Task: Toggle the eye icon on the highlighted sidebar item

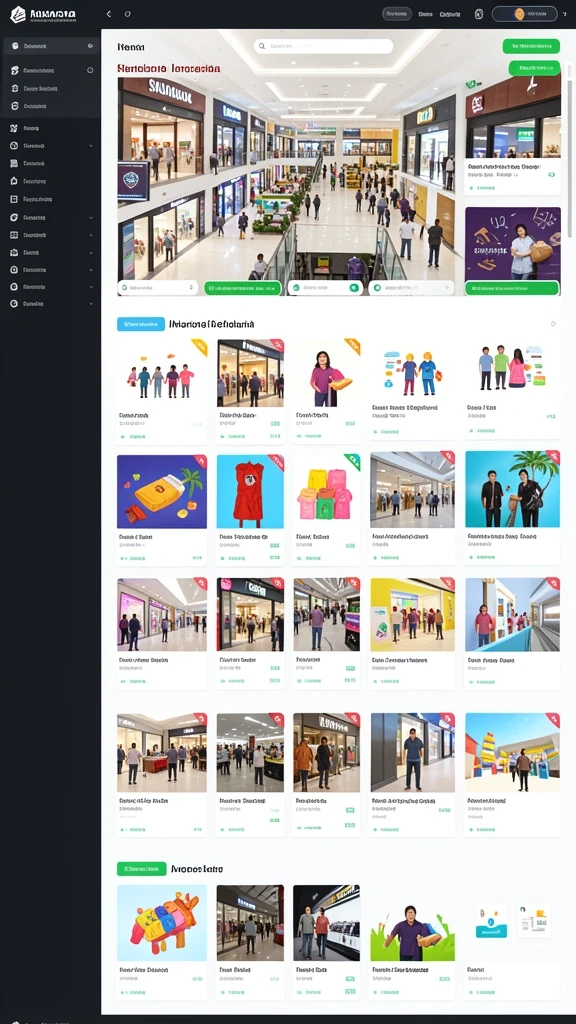Action: click(x=90, y=46)
